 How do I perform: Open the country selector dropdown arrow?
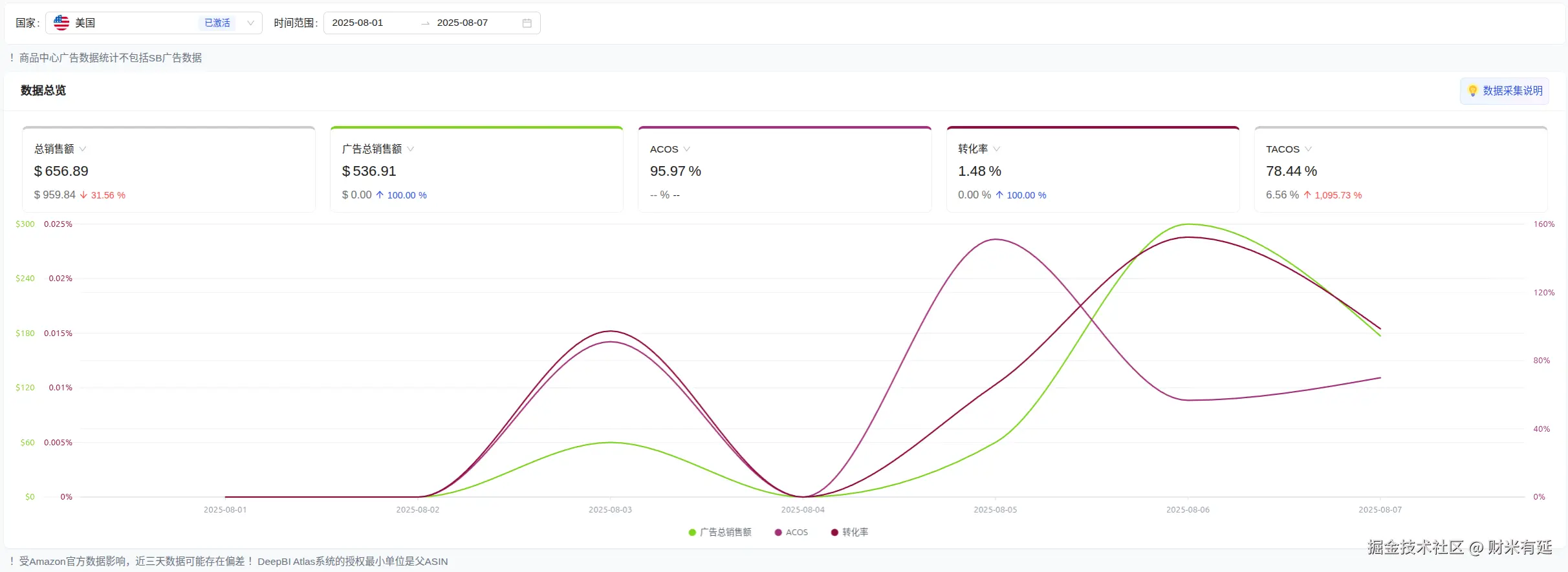pos(250,23)
